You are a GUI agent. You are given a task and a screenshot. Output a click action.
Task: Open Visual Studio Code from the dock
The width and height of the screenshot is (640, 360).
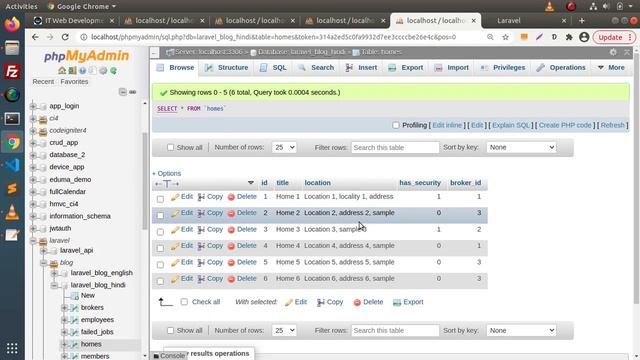[x=12, y=165]
